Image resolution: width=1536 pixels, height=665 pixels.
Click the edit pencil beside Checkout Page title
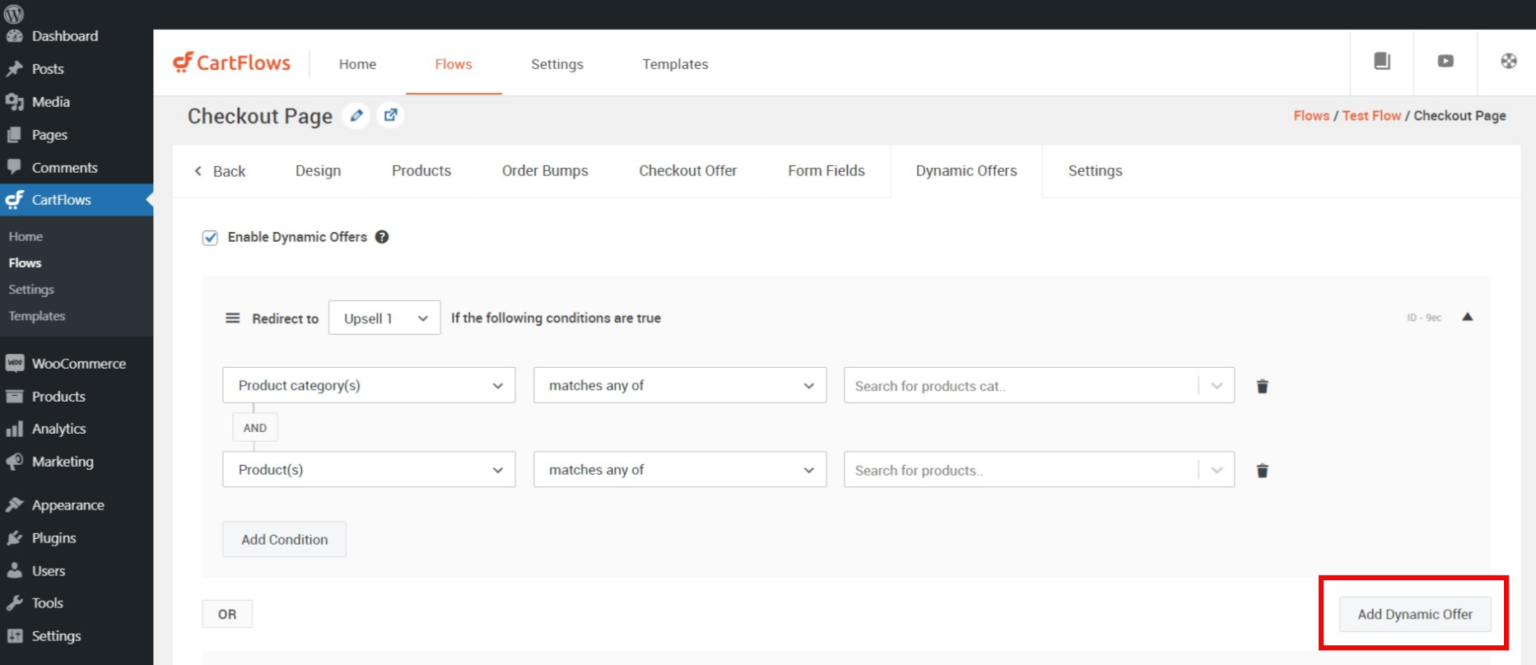pos(356,115)
